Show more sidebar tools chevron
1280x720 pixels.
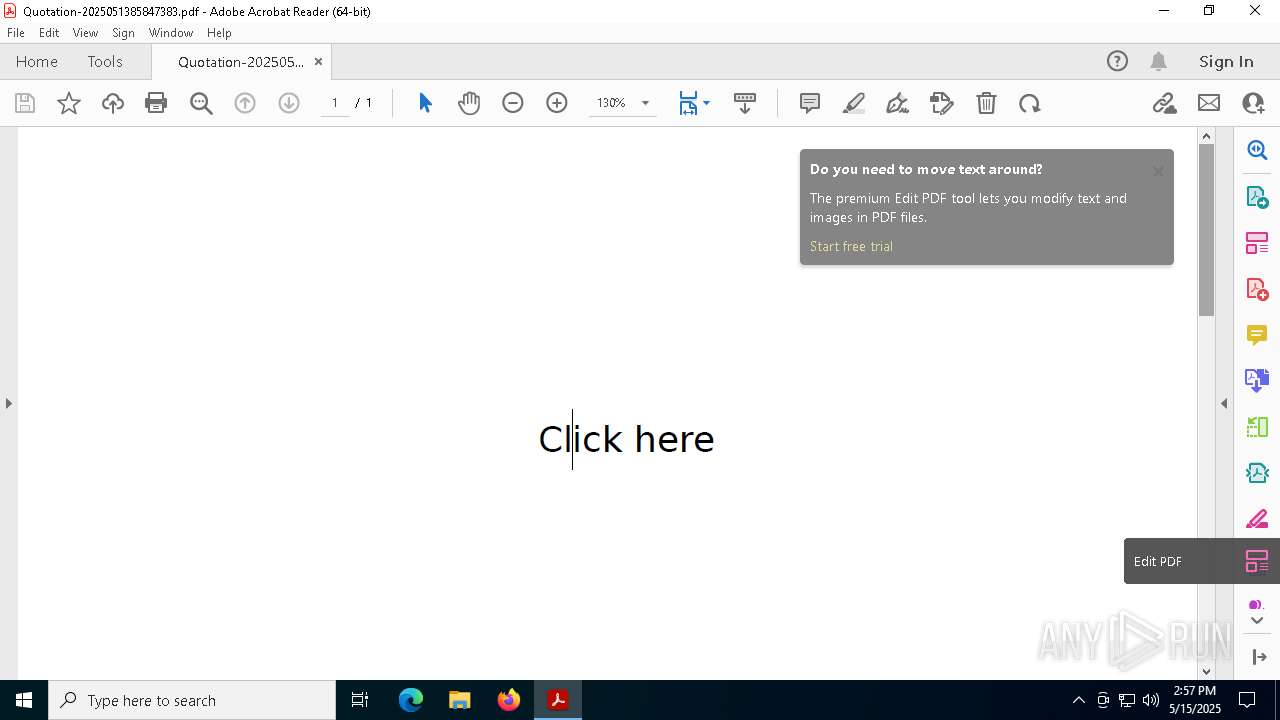[1257, 621]
